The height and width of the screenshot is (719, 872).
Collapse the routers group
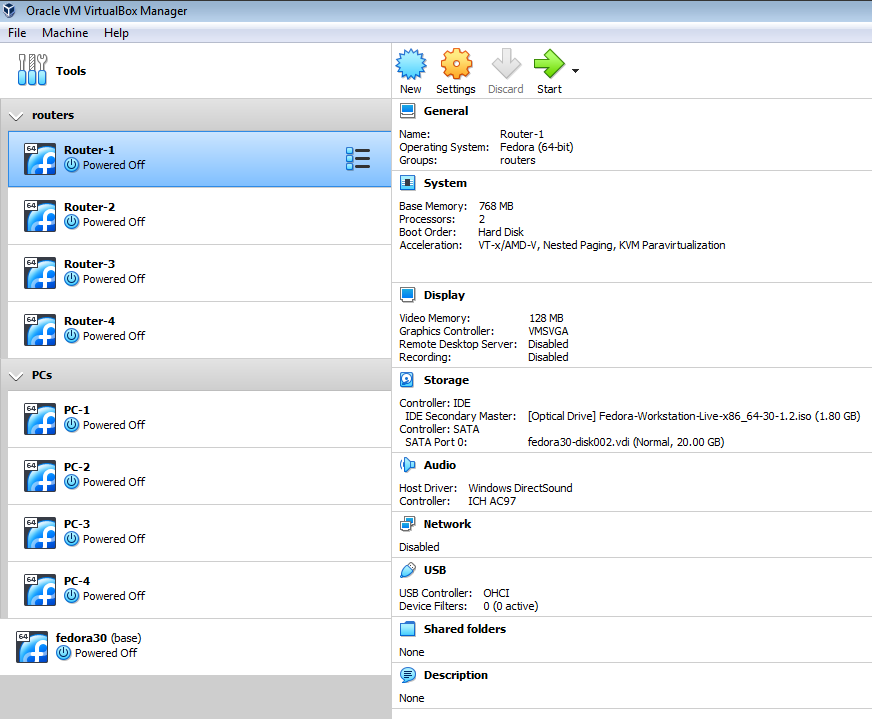click(16, 116)
